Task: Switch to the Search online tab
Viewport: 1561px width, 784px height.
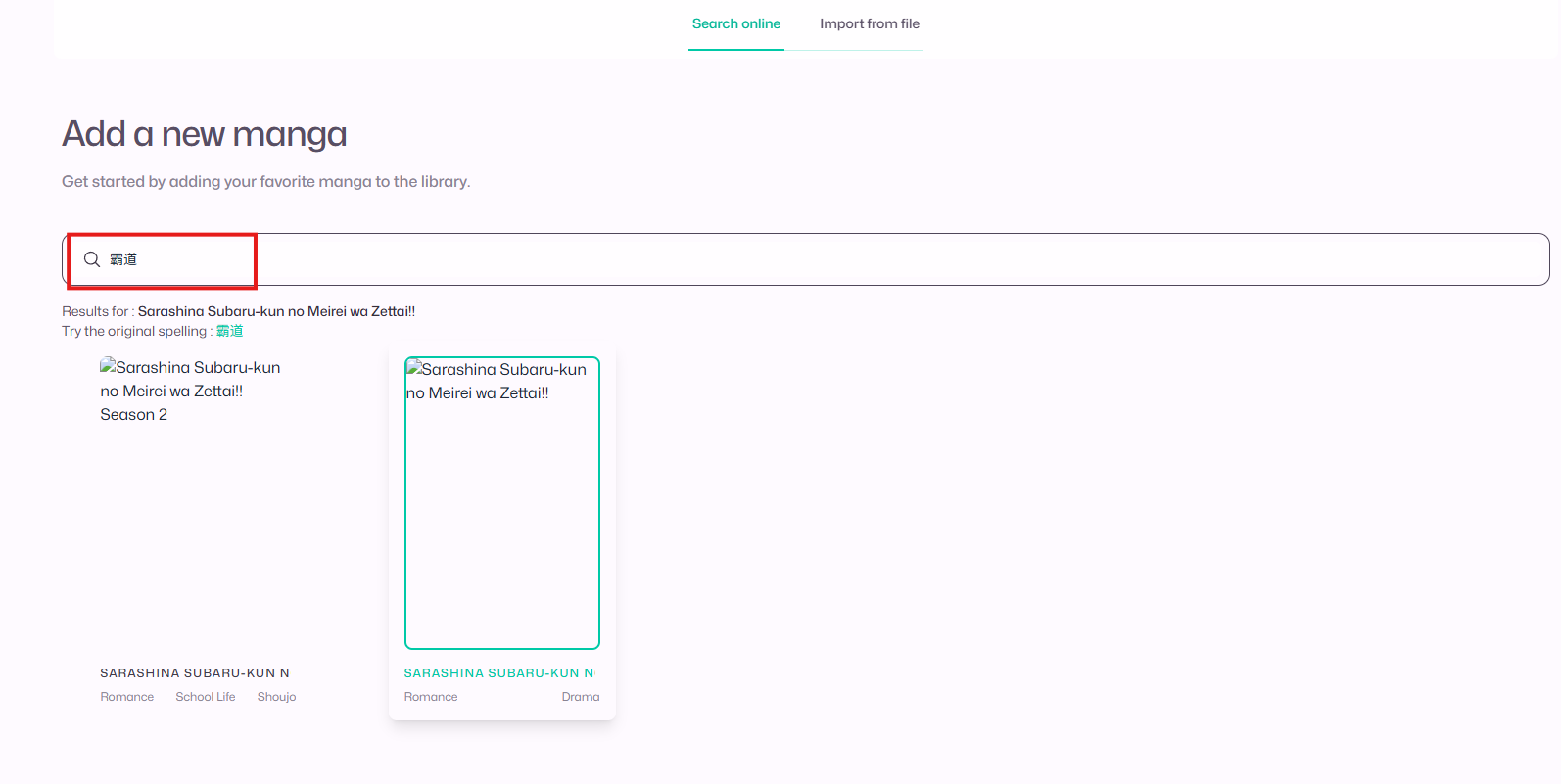Action: [x=735, y=24]
